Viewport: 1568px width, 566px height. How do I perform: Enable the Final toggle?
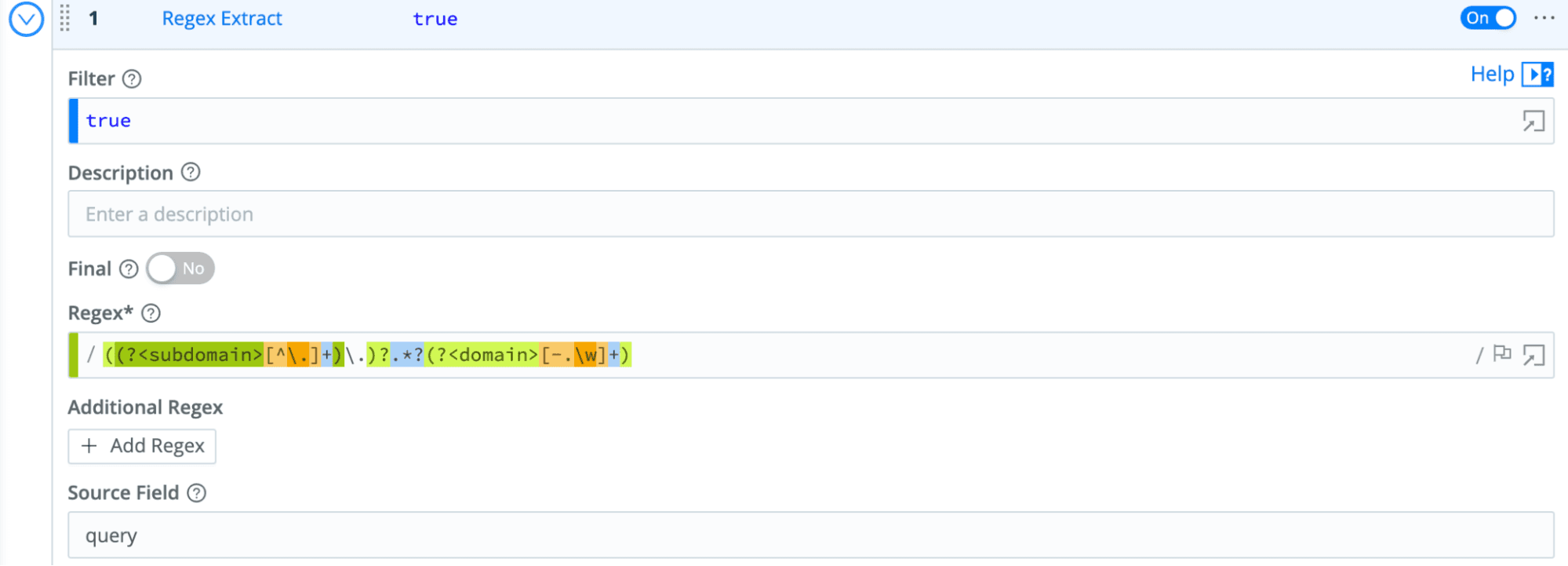coord(180,268)
